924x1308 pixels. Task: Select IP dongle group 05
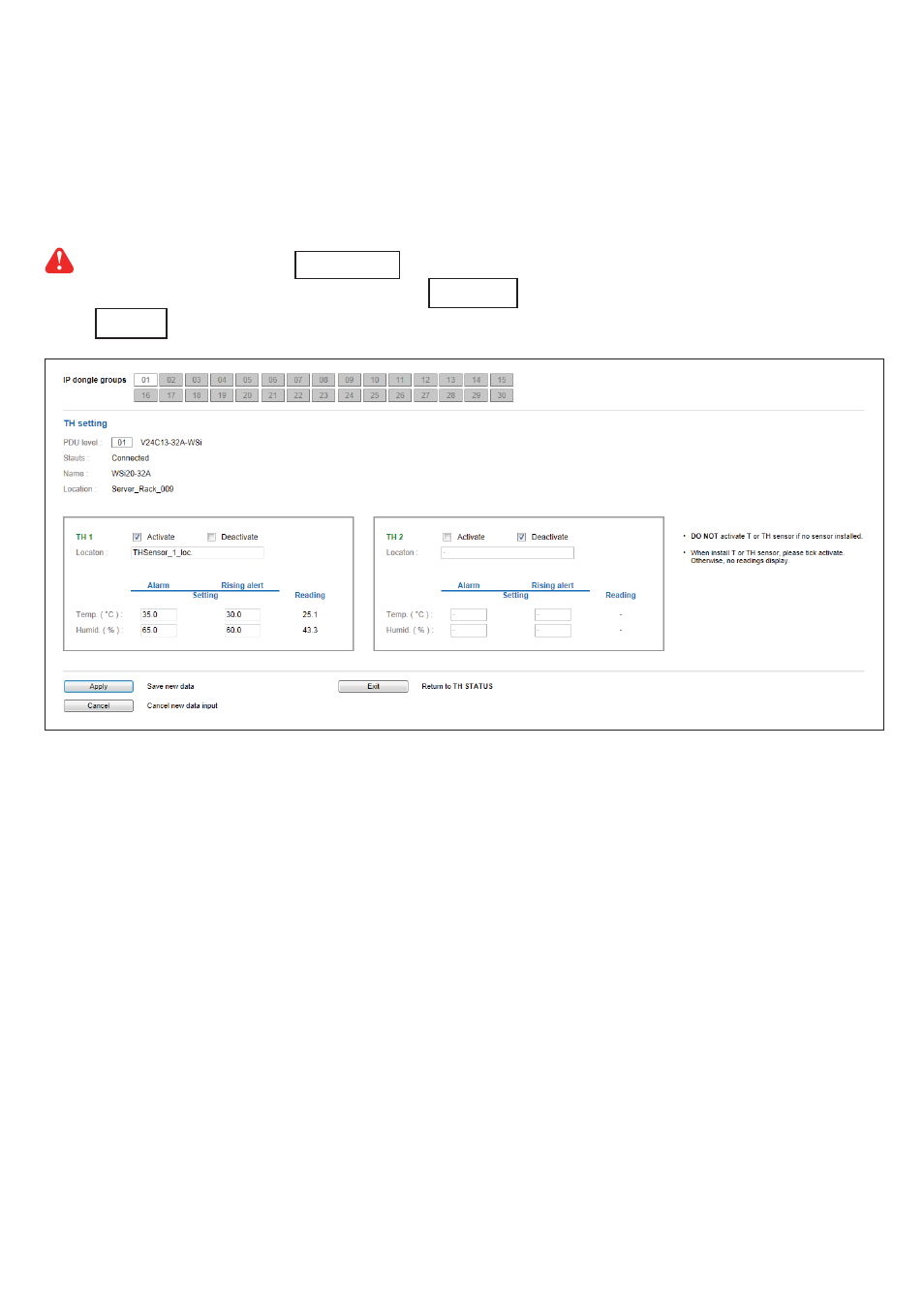coord(247,380)
